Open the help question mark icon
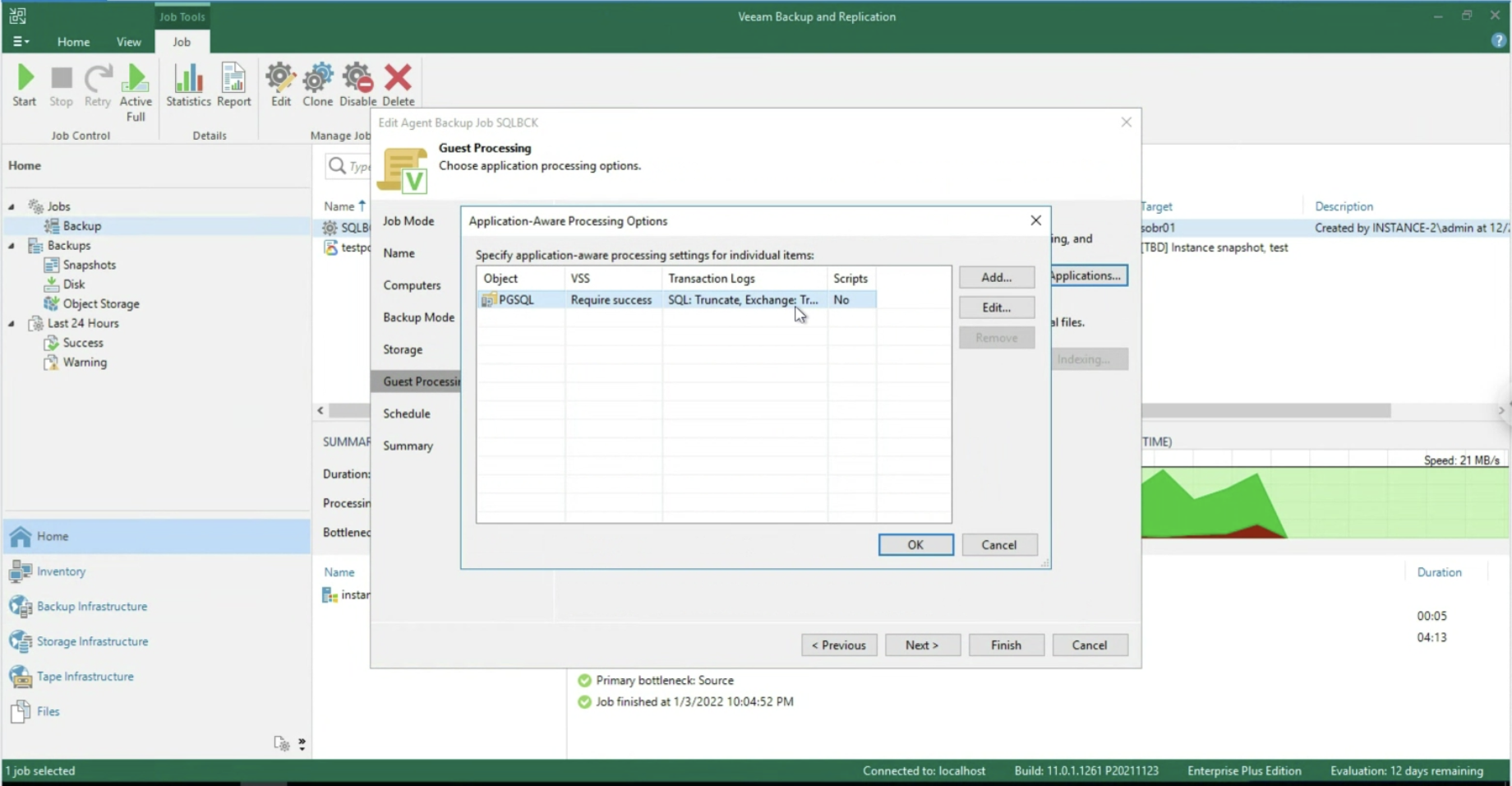Viewport: 1512px width, 786px height. [1498, 41]
